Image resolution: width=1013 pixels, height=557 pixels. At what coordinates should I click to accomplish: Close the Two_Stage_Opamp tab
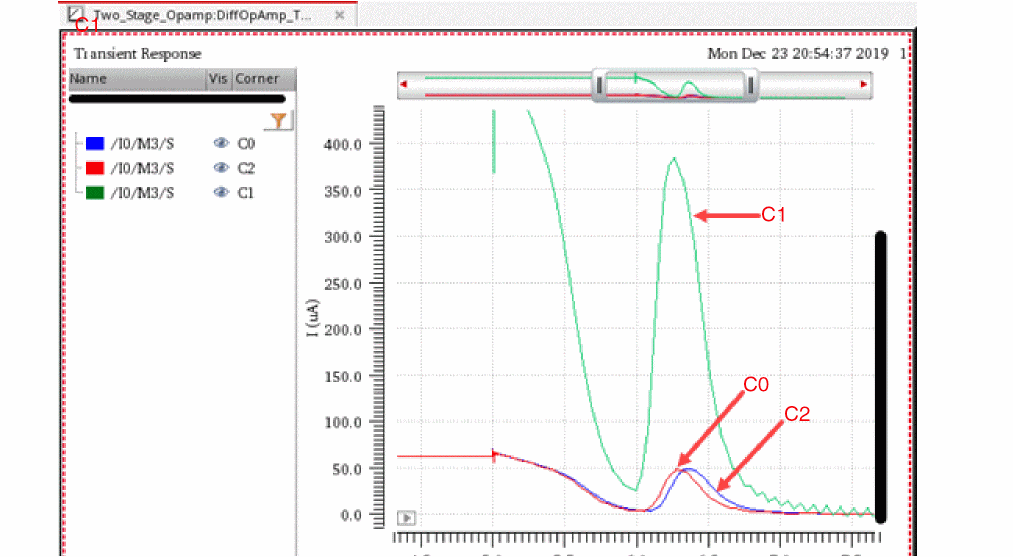tap(339, 15)
